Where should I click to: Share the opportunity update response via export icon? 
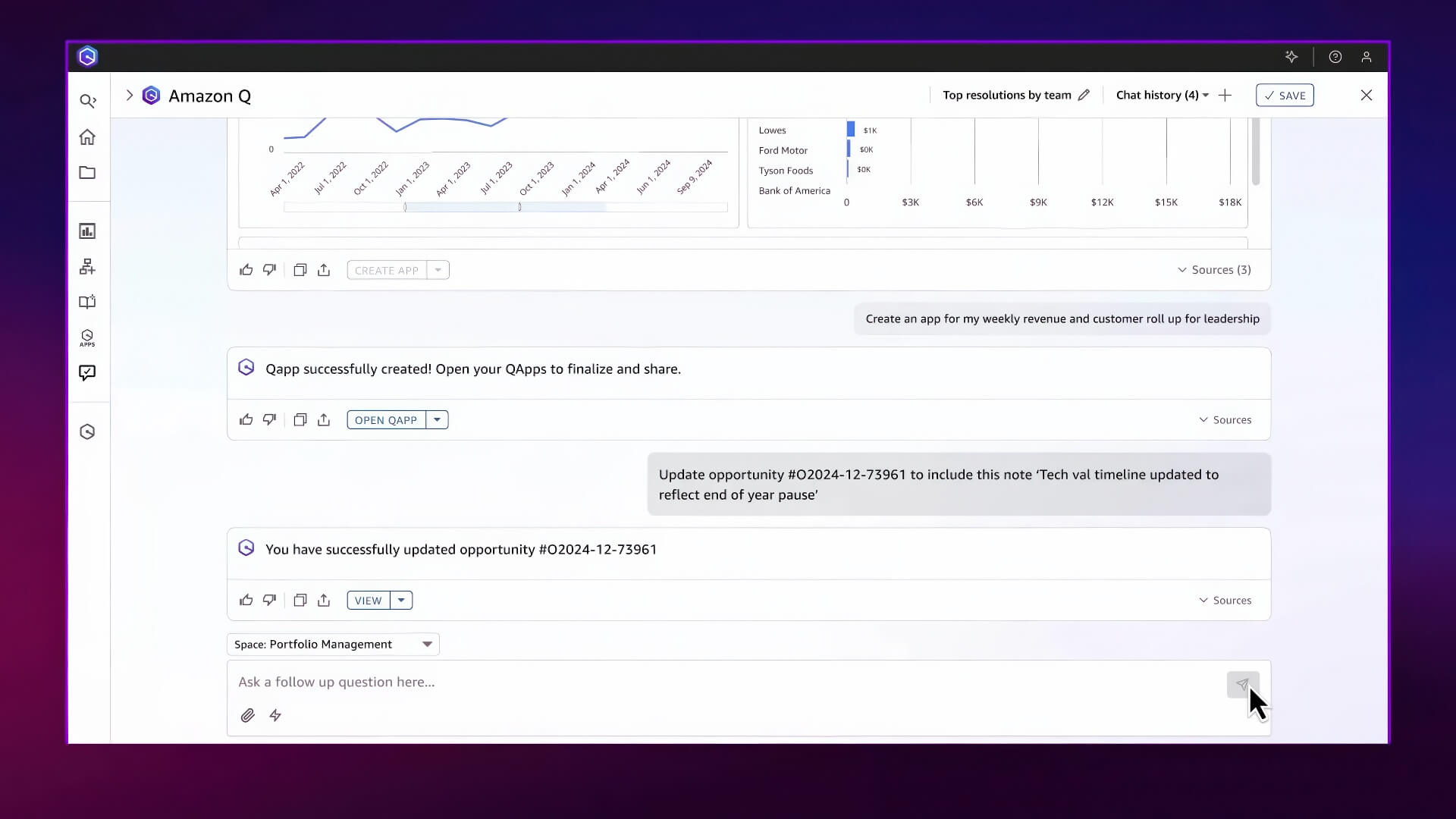325,599
